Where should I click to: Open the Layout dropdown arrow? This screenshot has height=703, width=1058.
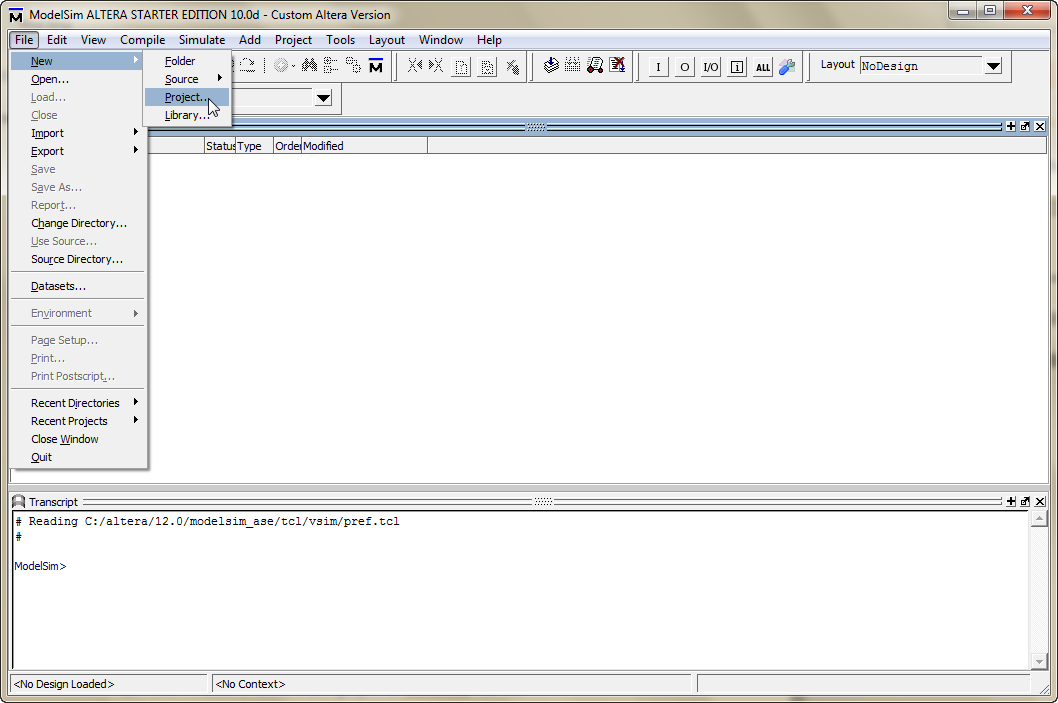993,66
